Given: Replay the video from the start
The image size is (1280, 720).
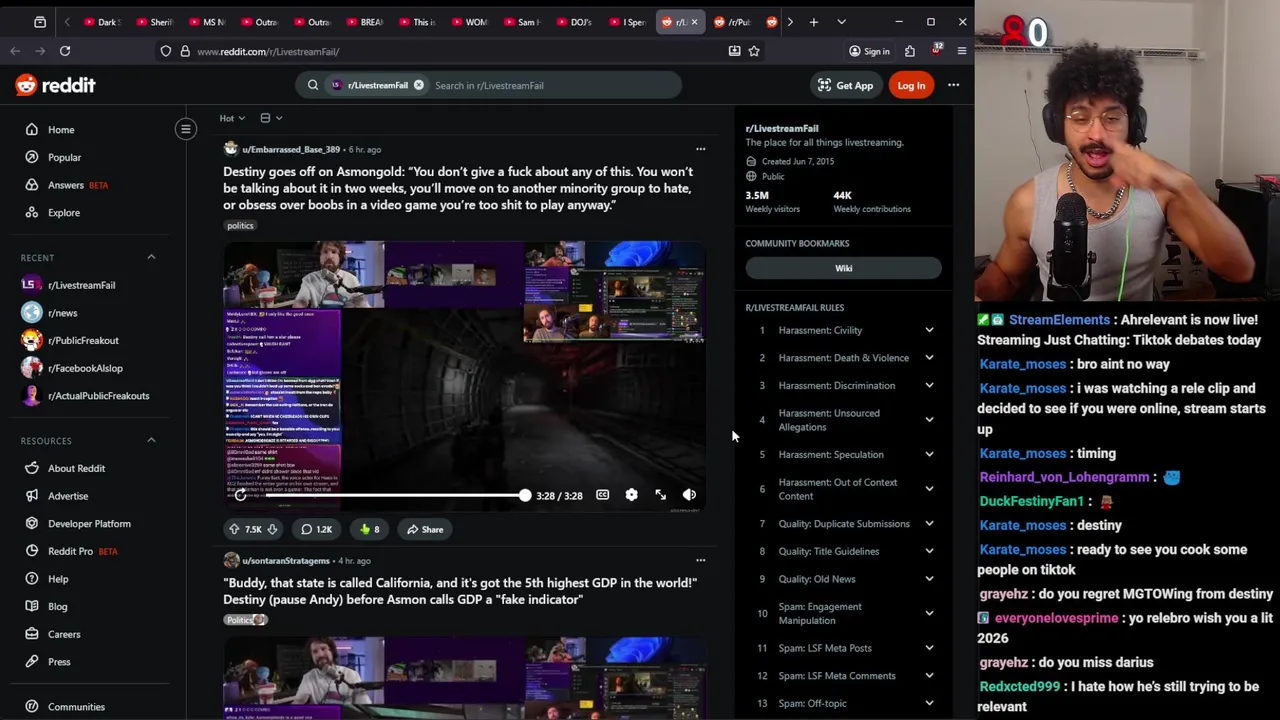Looking at the screenshot, I should pos(240,495).
